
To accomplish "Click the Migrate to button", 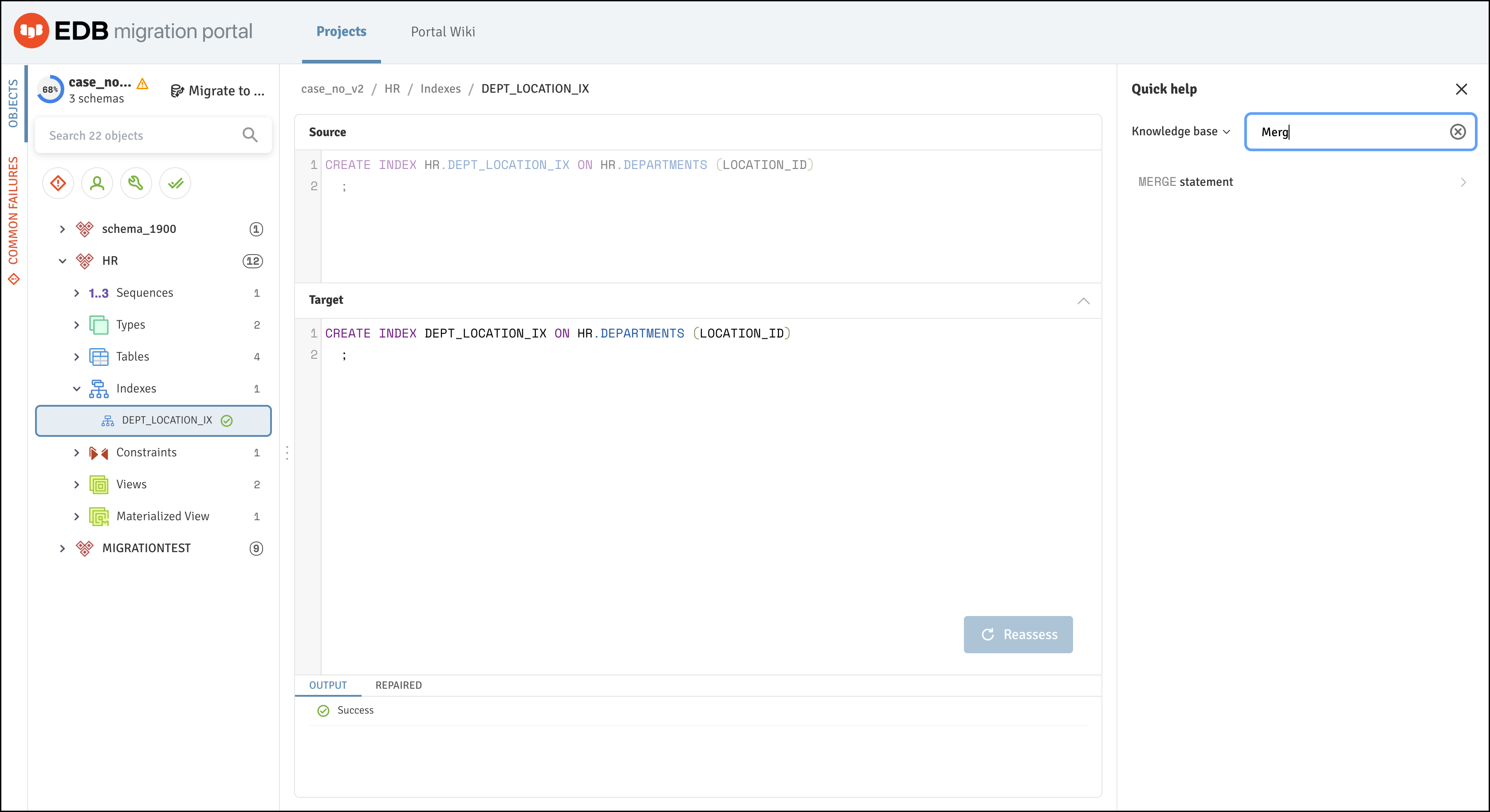I will [217, 91].
